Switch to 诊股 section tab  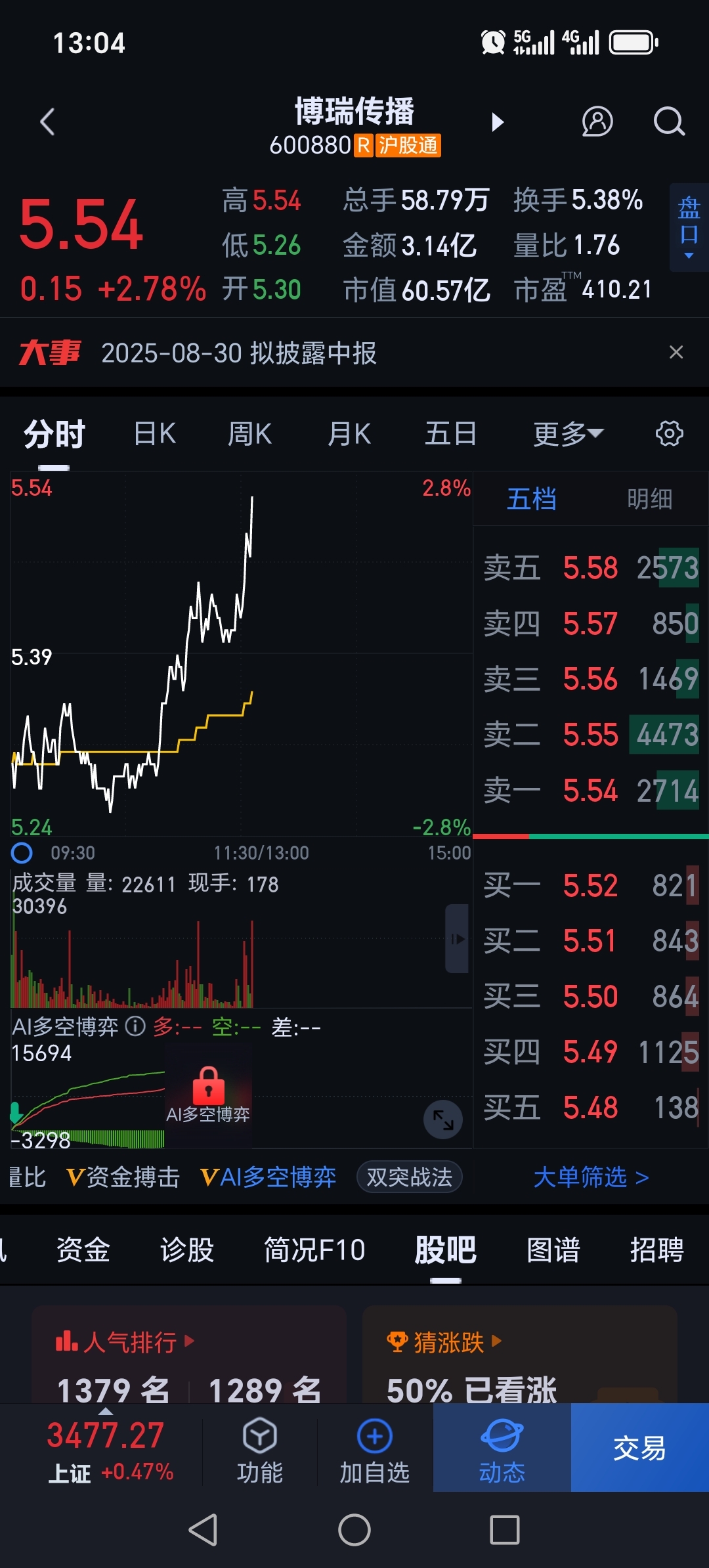pos(187,1250)
